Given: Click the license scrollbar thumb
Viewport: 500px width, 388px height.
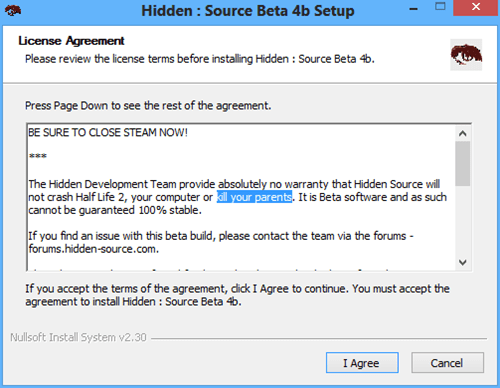Looking at the screenshot, I should 462,163.
